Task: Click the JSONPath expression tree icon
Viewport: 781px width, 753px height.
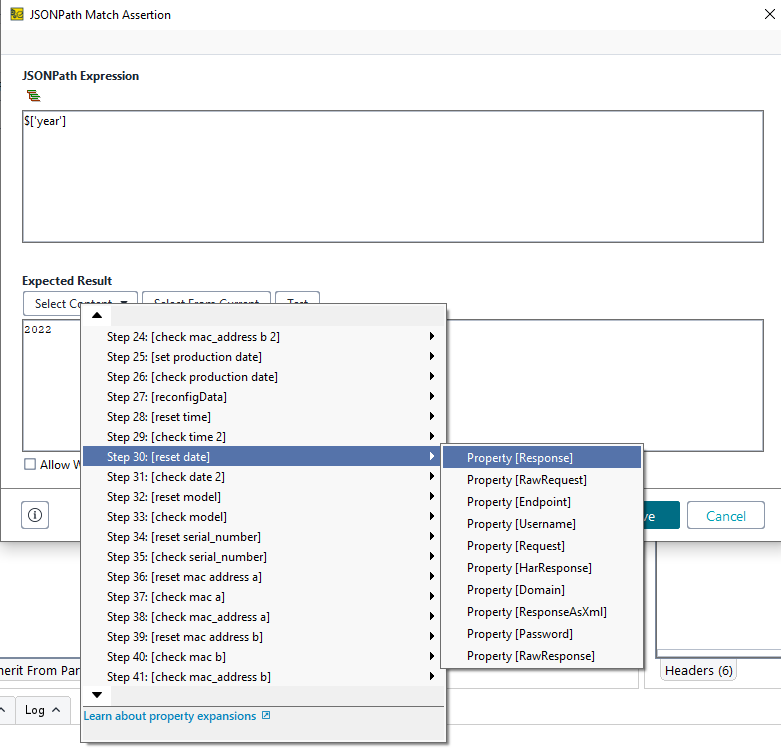Action: pos(35,96)
